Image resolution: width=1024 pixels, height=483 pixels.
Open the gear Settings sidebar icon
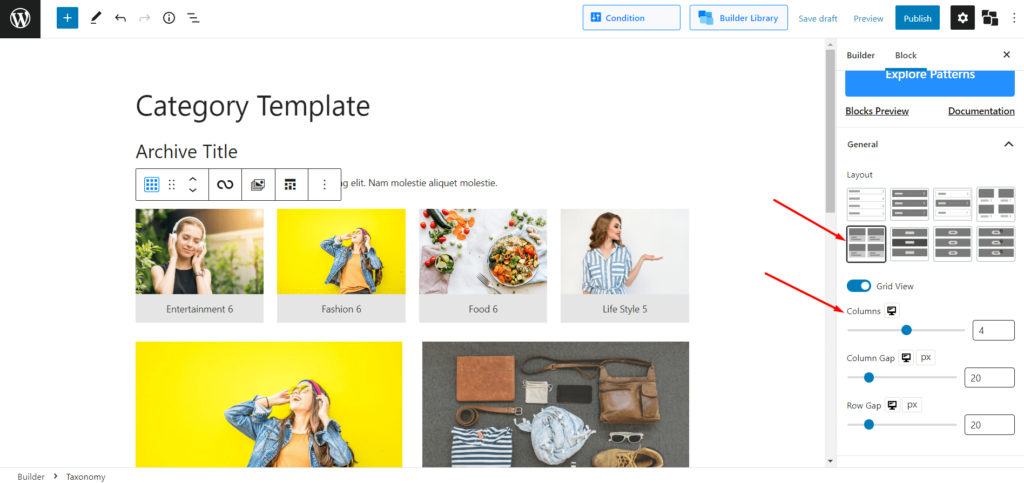point(963,18)
